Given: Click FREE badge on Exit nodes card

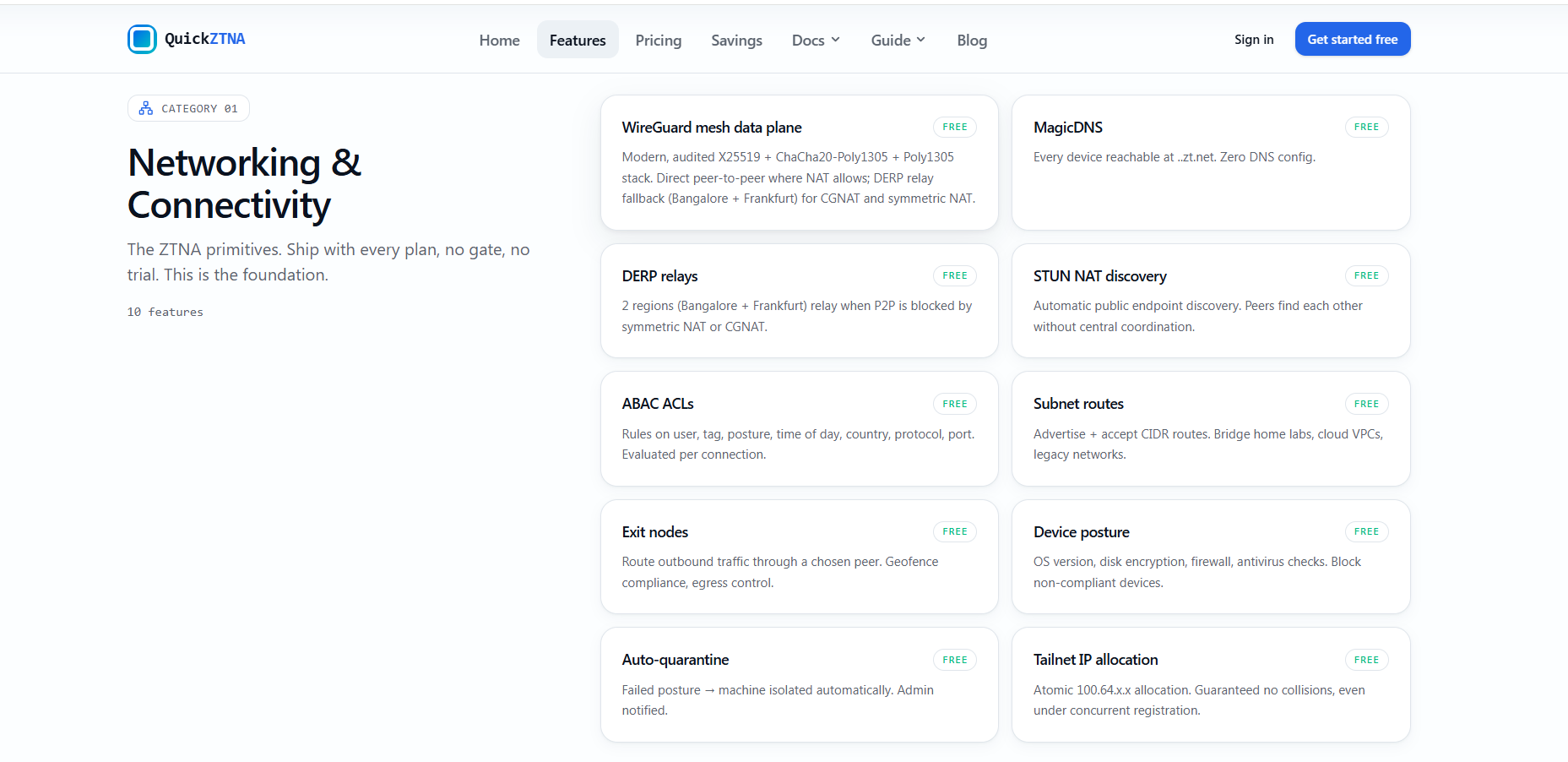Looking at the screenshot, I should point(955,531).
